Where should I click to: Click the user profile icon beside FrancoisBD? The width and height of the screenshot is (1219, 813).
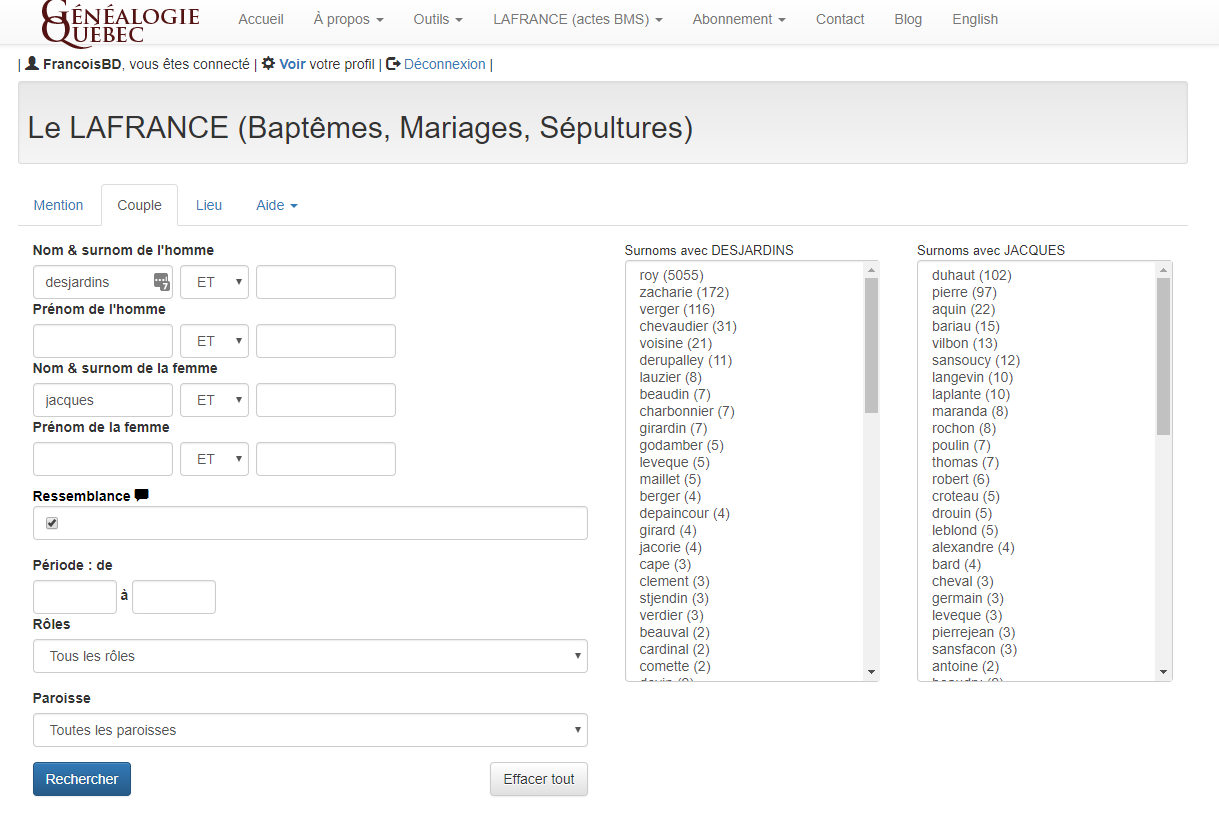(x=32, y=63)
